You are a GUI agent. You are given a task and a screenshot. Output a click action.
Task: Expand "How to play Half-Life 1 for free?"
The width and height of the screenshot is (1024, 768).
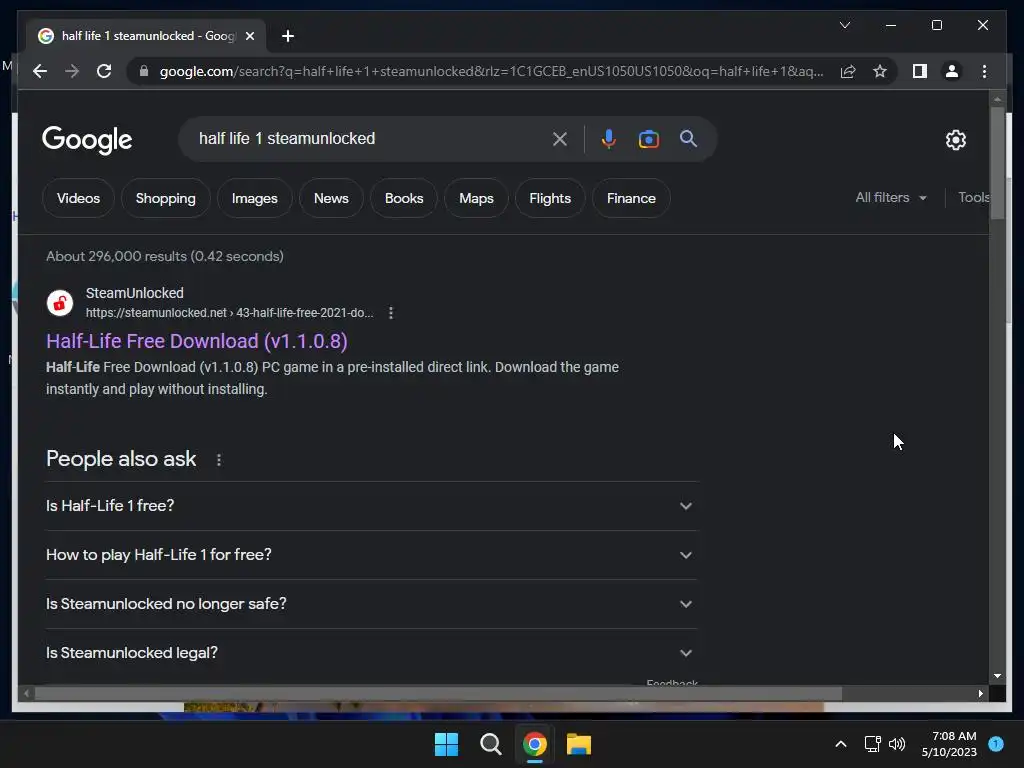[371, 554]
